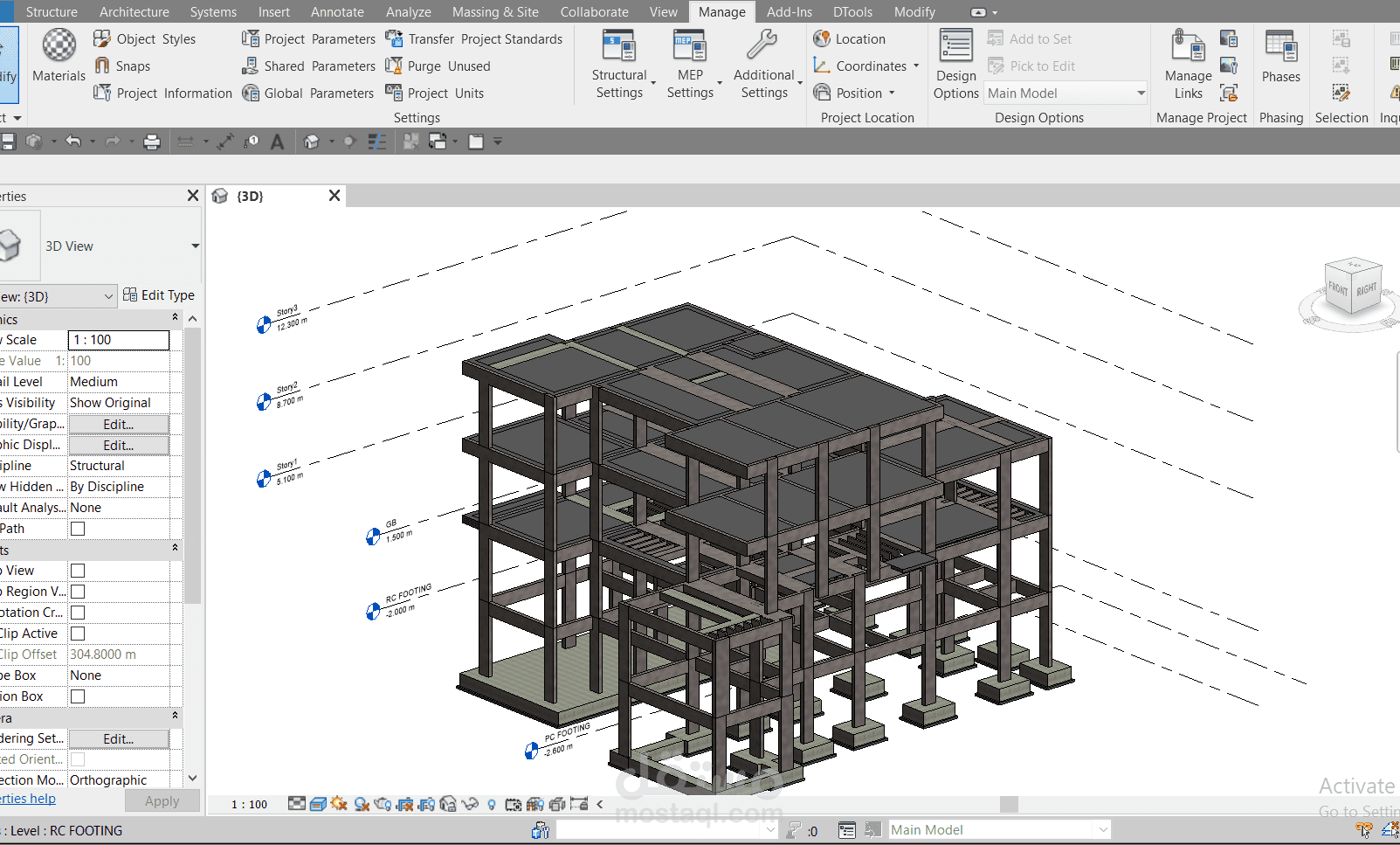The height and width of the screenshot is (845, 1400).
Task: Click the ViewCube in the 3D view
Action: point(1351,290)
